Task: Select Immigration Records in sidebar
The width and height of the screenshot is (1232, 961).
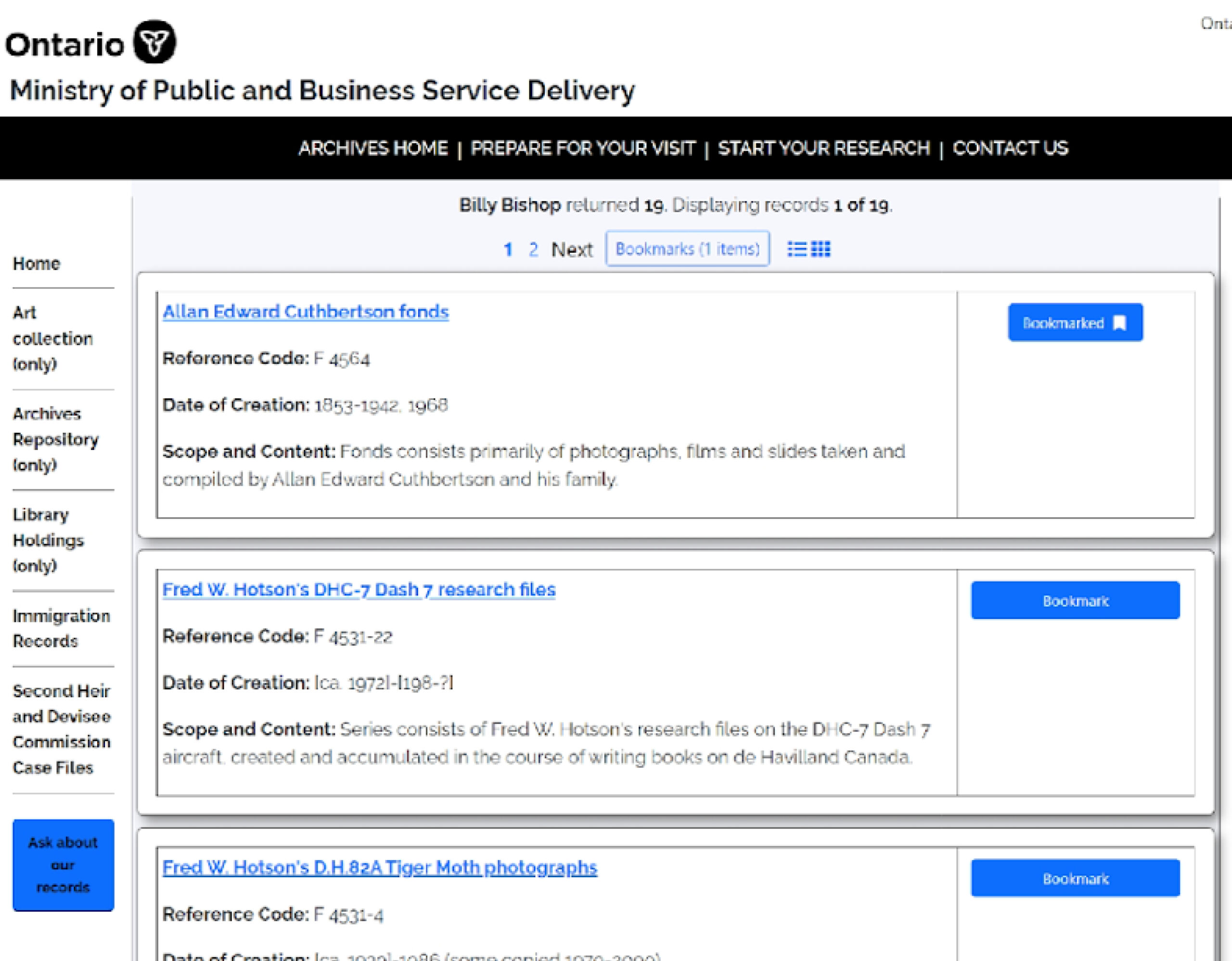Action: [x=62, y=628]
